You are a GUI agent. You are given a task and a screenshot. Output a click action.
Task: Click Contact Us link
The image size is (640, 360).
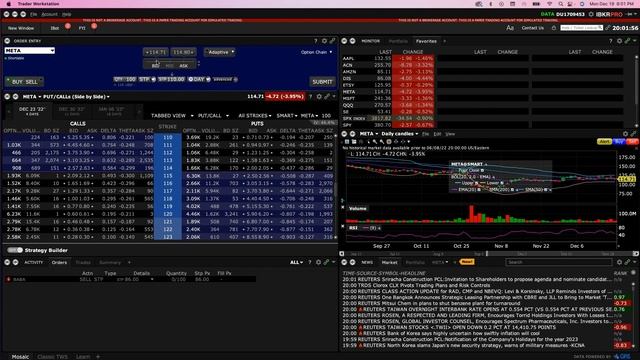pyautogui.click(x=533, y=28)
